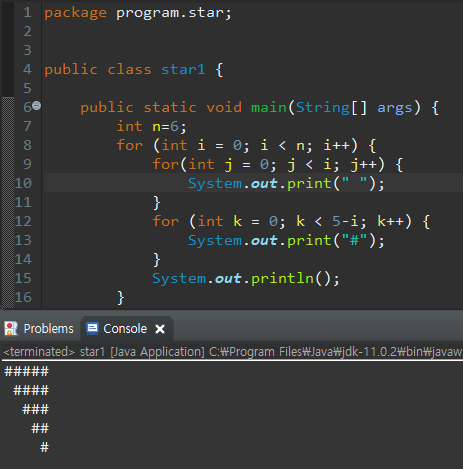Click the class name star1

(x=183, y=69)
